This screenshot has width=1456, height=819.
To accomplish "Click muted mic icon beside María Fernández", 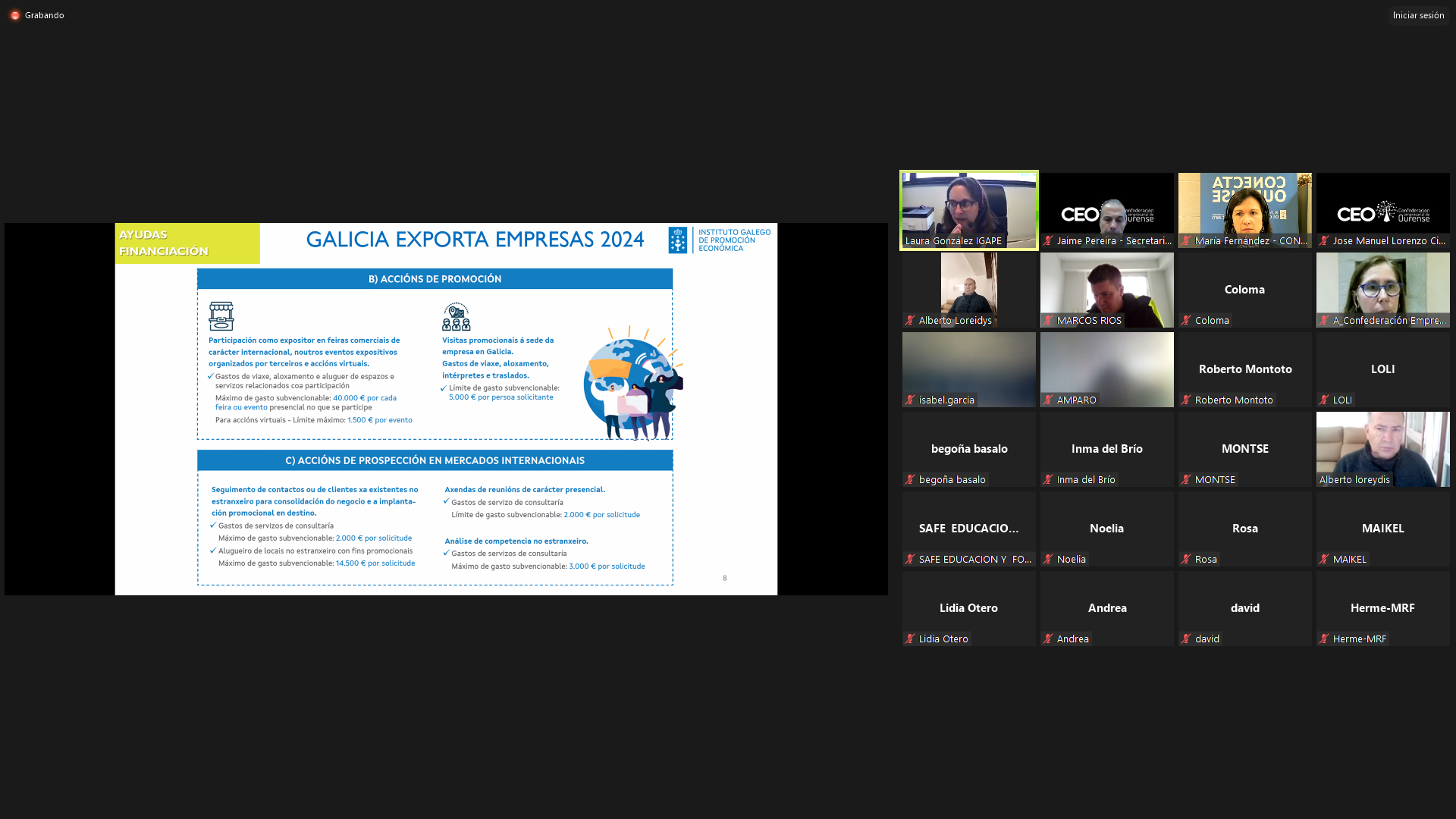I will (x=1186, y=241).
